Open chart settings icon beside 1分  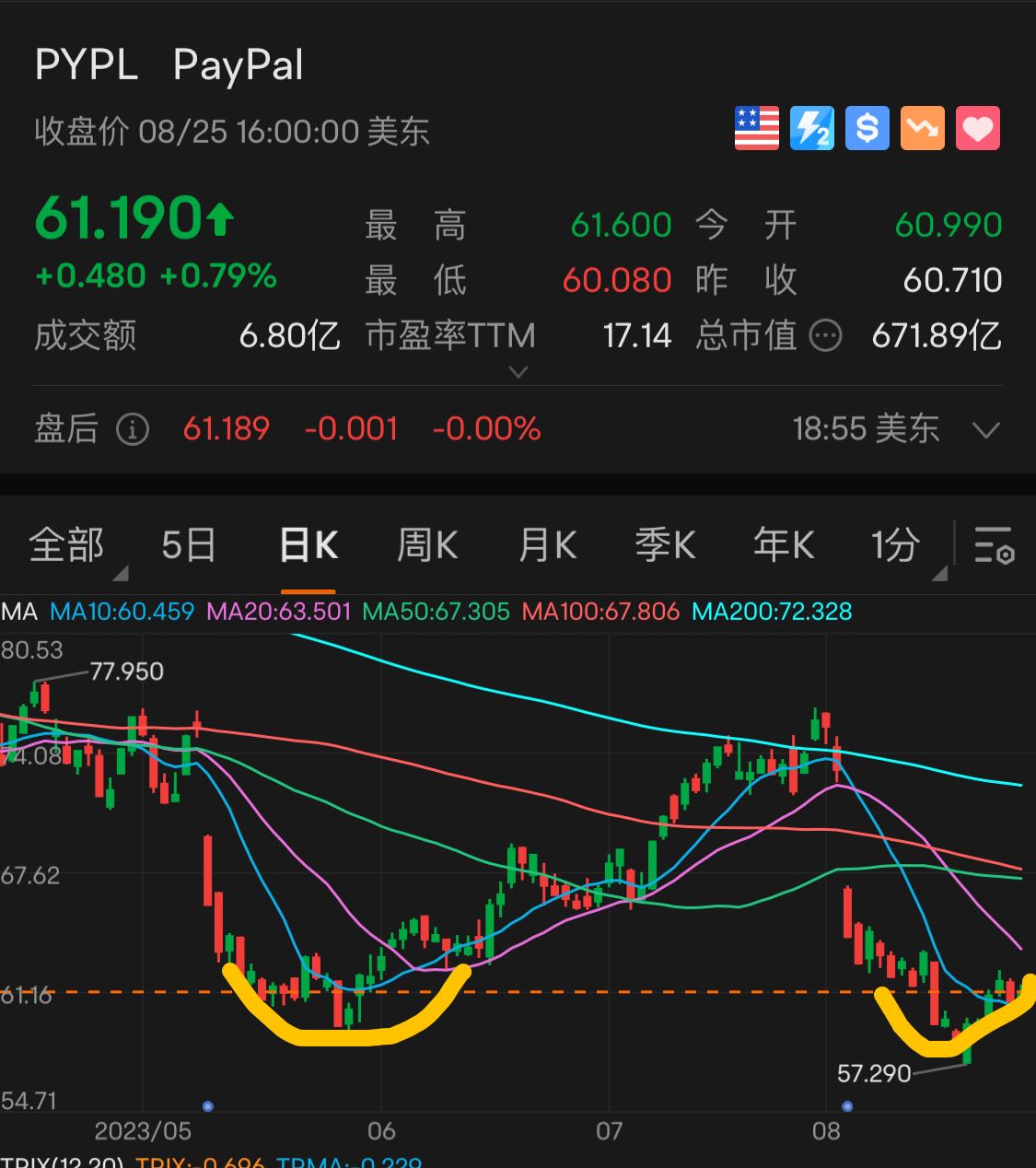point(995,545)
